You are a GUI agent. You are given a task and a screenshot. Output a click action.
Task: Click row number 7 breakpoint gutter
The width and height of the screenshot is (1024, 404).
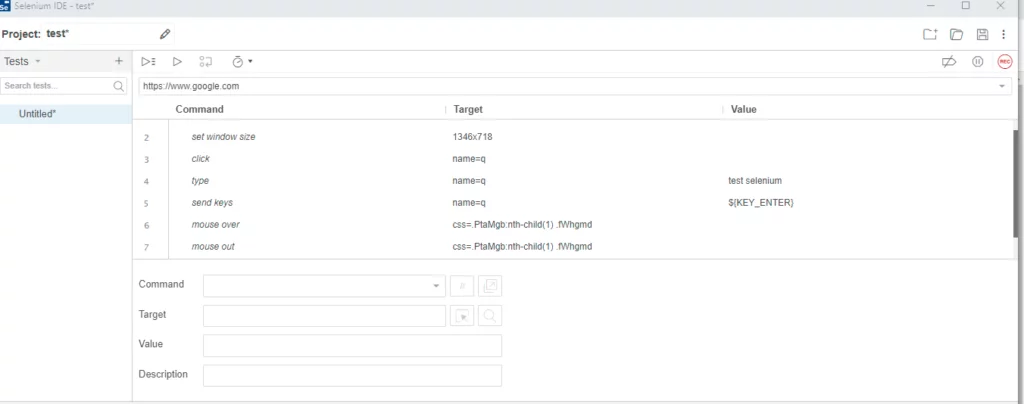click(x=146, y=247)
